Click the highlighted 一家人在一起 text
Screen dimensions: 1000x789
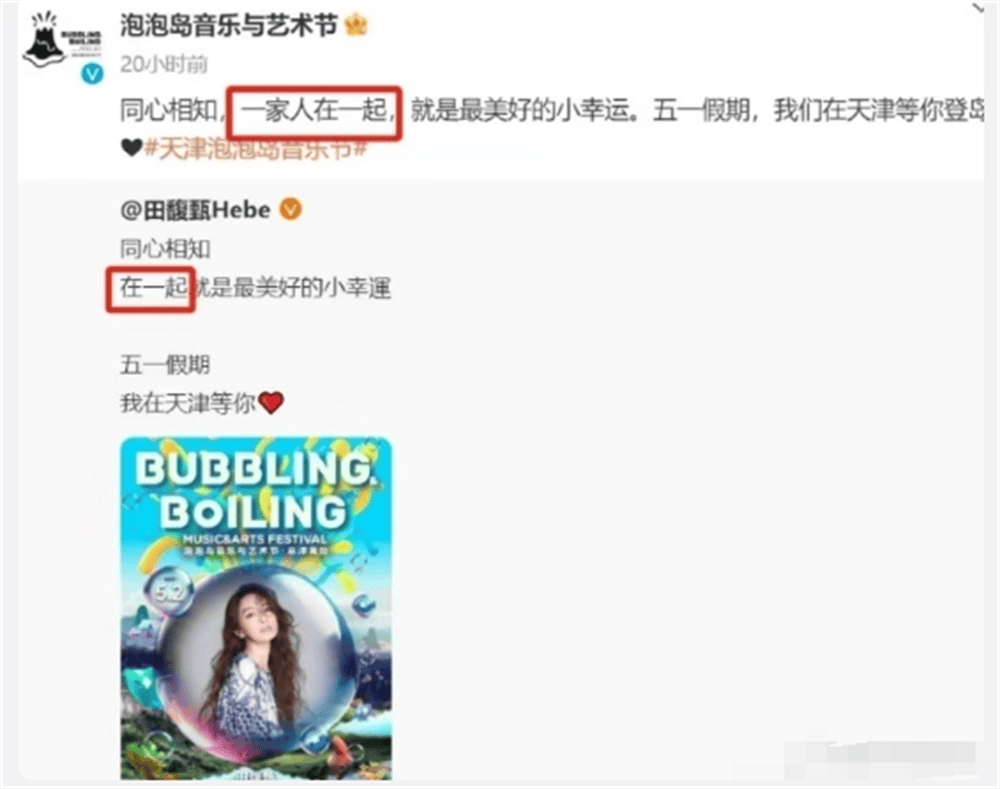pos(314,111)
